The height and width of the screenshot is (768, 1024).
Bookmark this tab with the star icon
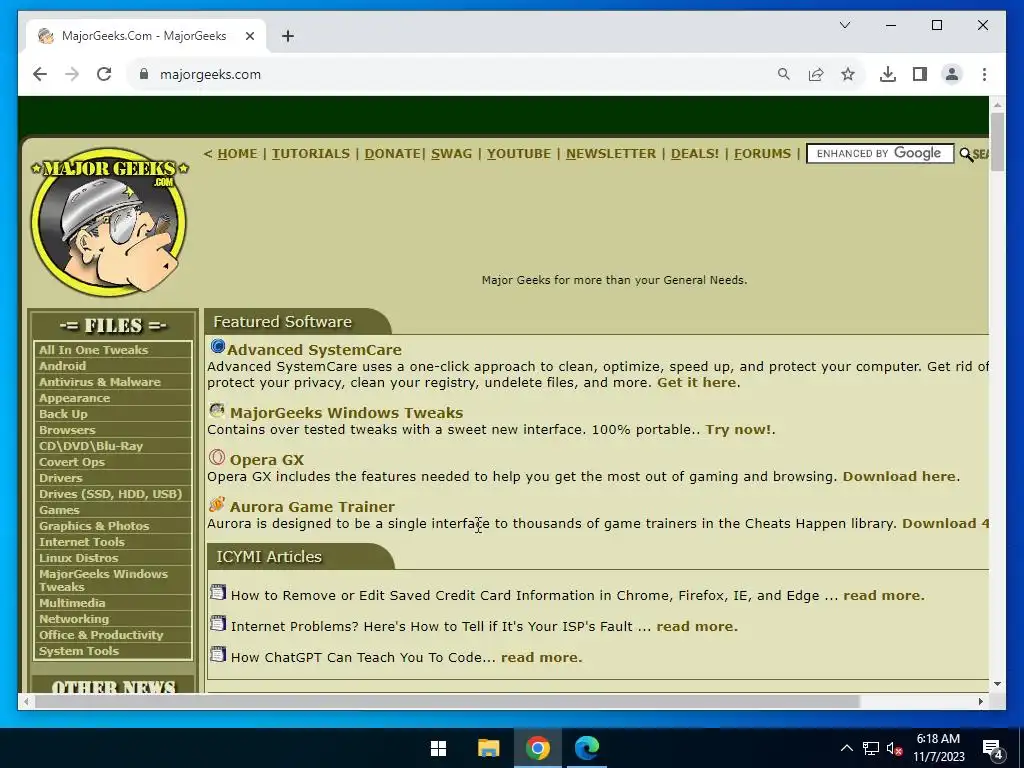pos(848,74)
